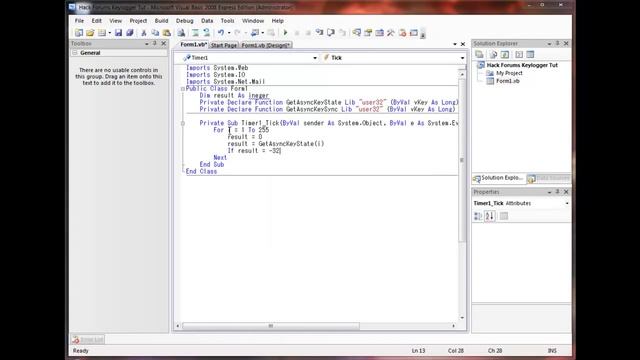Click the Save All toolbar icon
Viewport: 640px width, 360px height.
129,33
